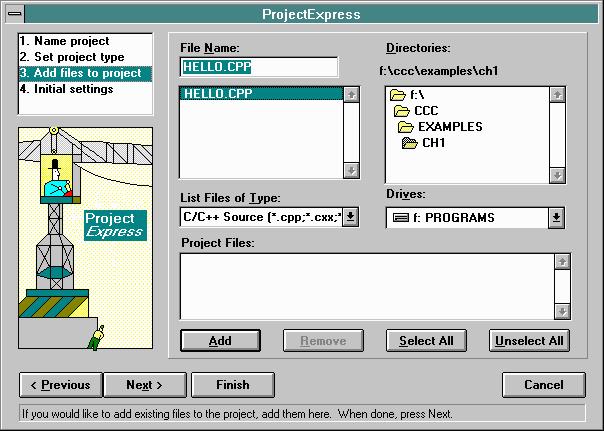
Task: Click the Add button
Action: (x=220, y=340)
